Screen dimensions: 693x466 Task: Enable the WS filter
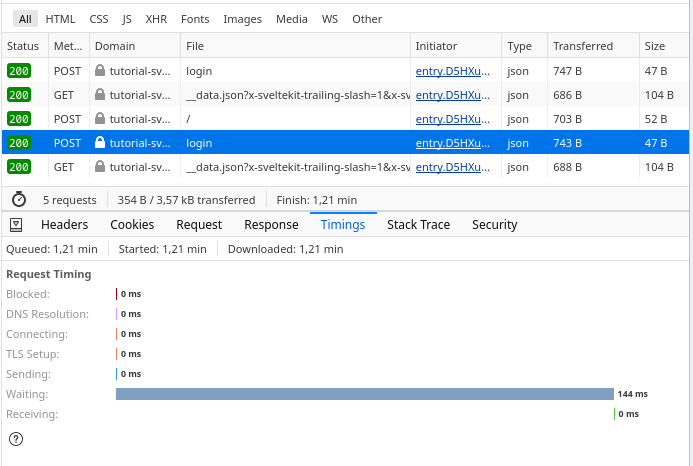pos(330,19)
